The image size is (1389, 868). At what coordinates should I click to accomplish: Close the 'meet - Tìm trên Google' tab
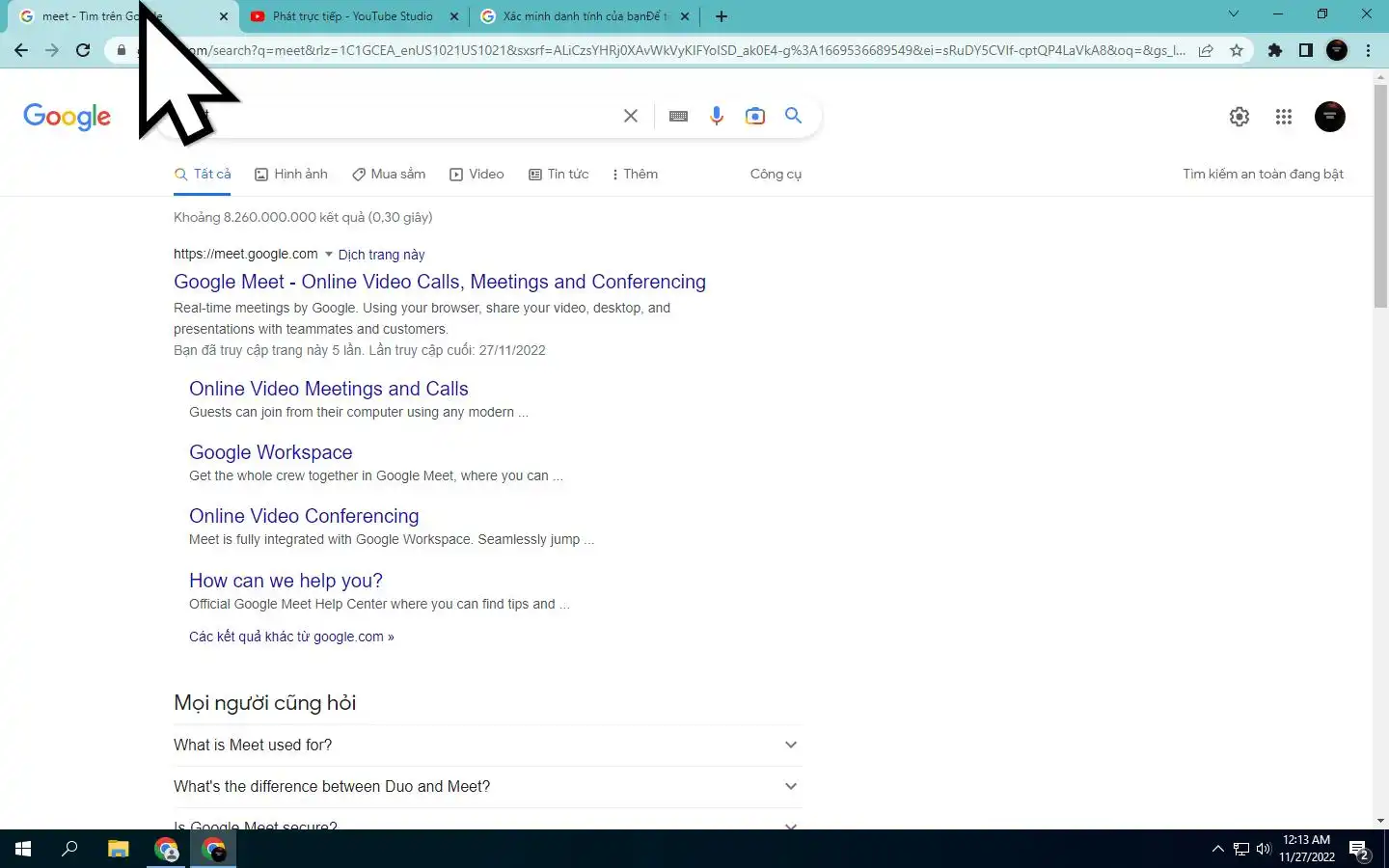click(224, 16)
